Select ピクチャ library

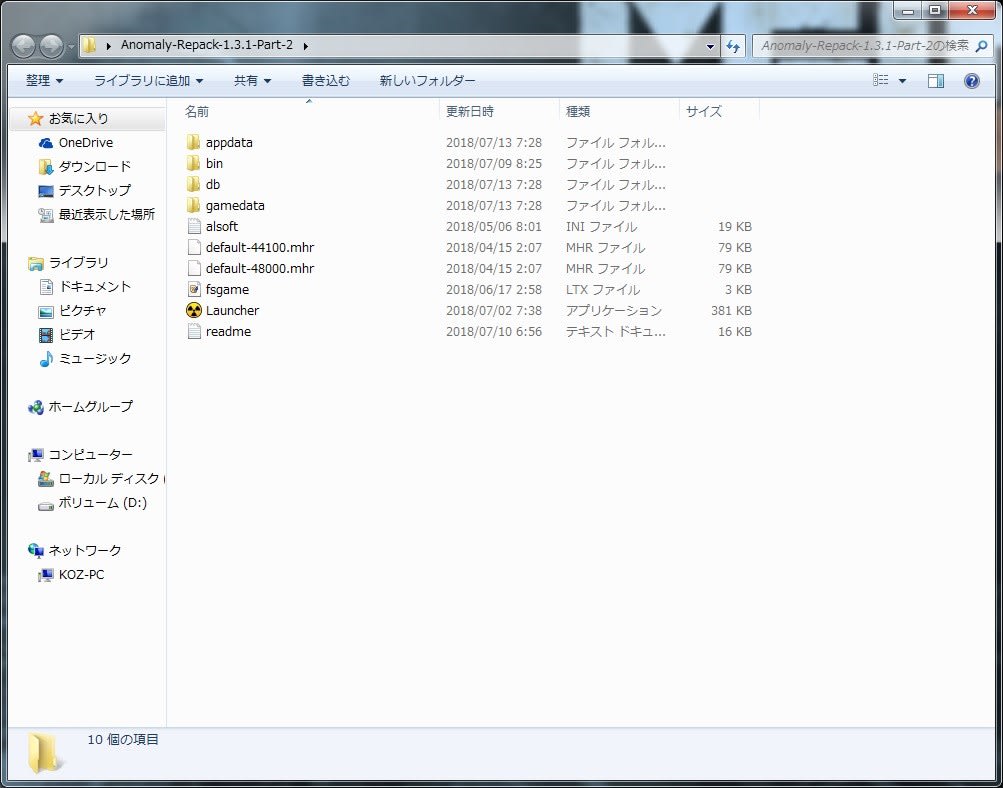[83, 311]
